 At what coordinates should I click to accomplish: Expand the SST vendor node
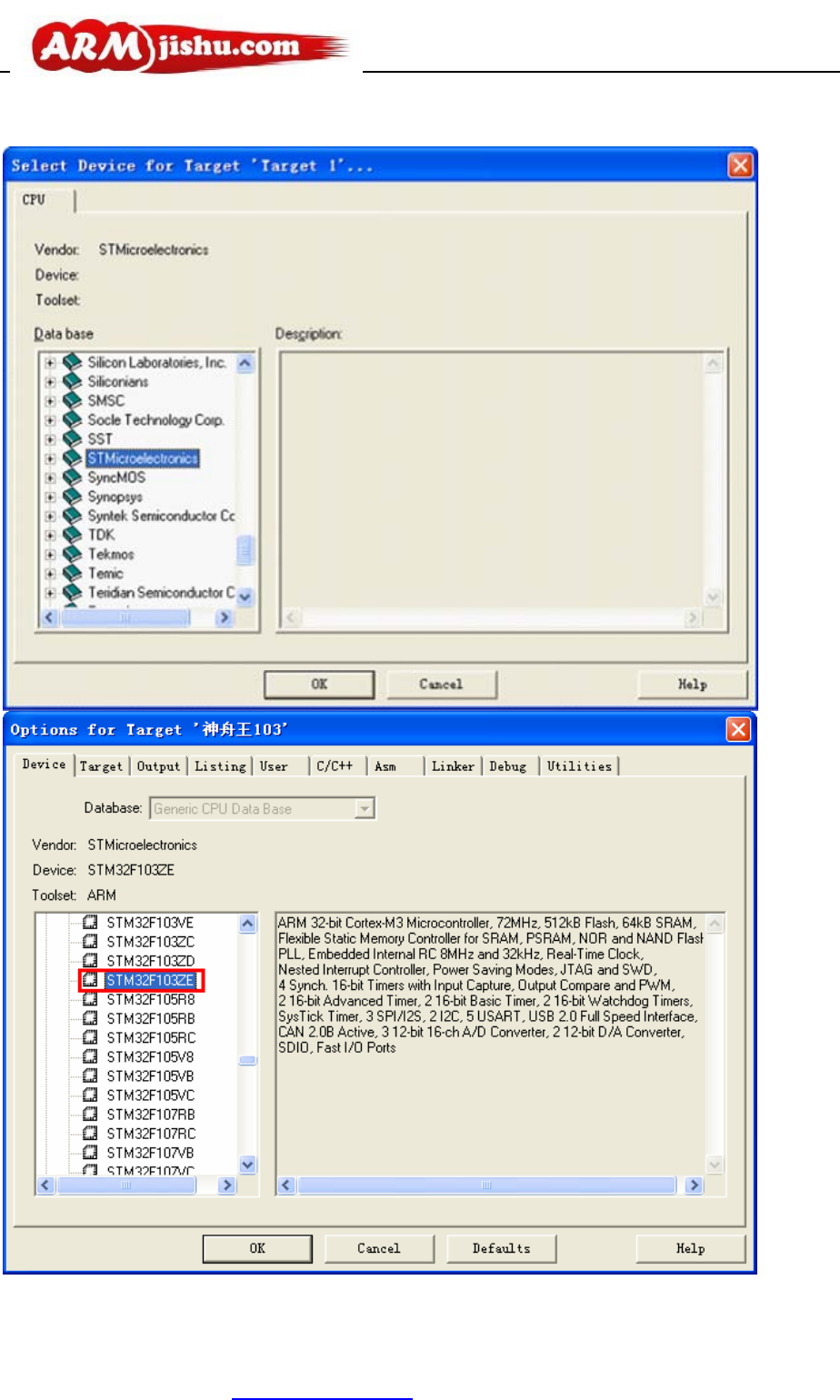(x=51, y=439)
